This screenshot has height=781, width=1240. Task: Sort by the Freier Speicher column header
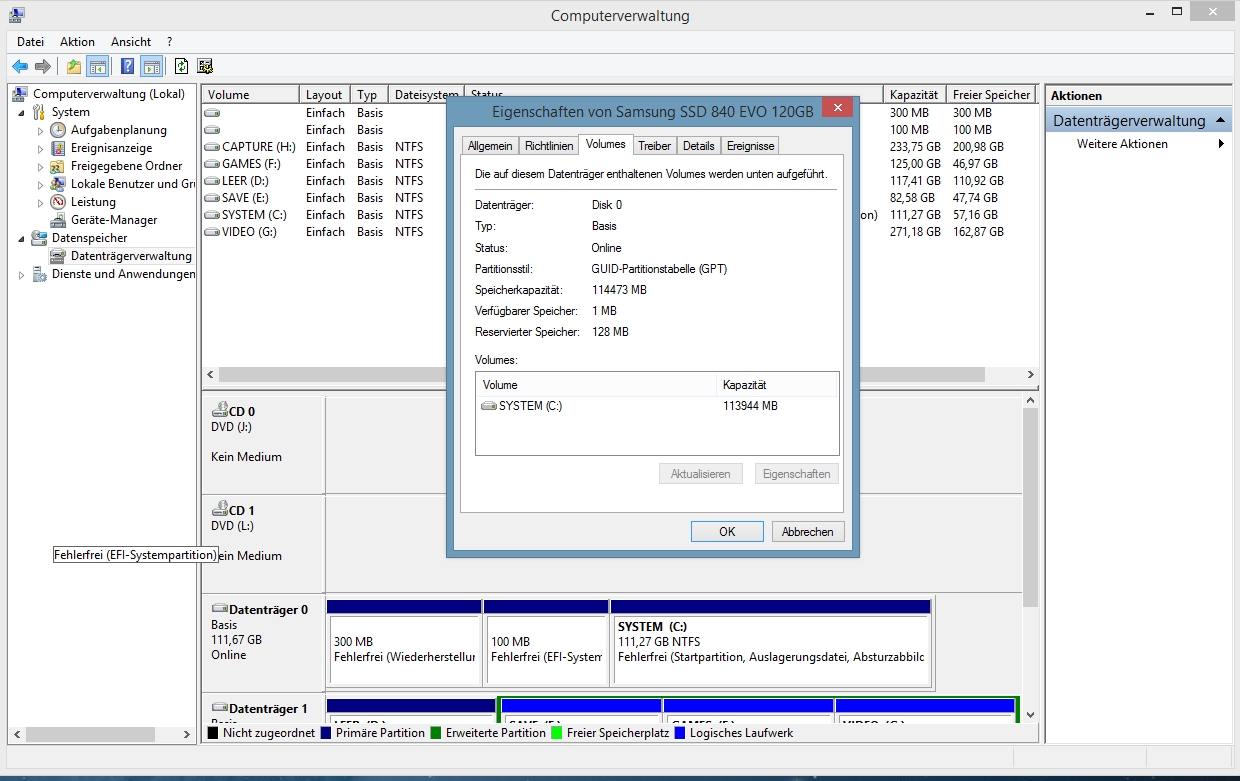pyautogui.click(x=990, y=95)
